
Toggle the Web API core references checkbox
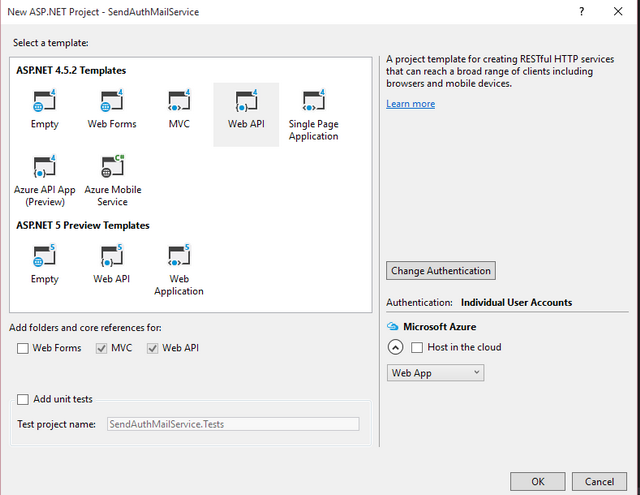coord(152,348)
